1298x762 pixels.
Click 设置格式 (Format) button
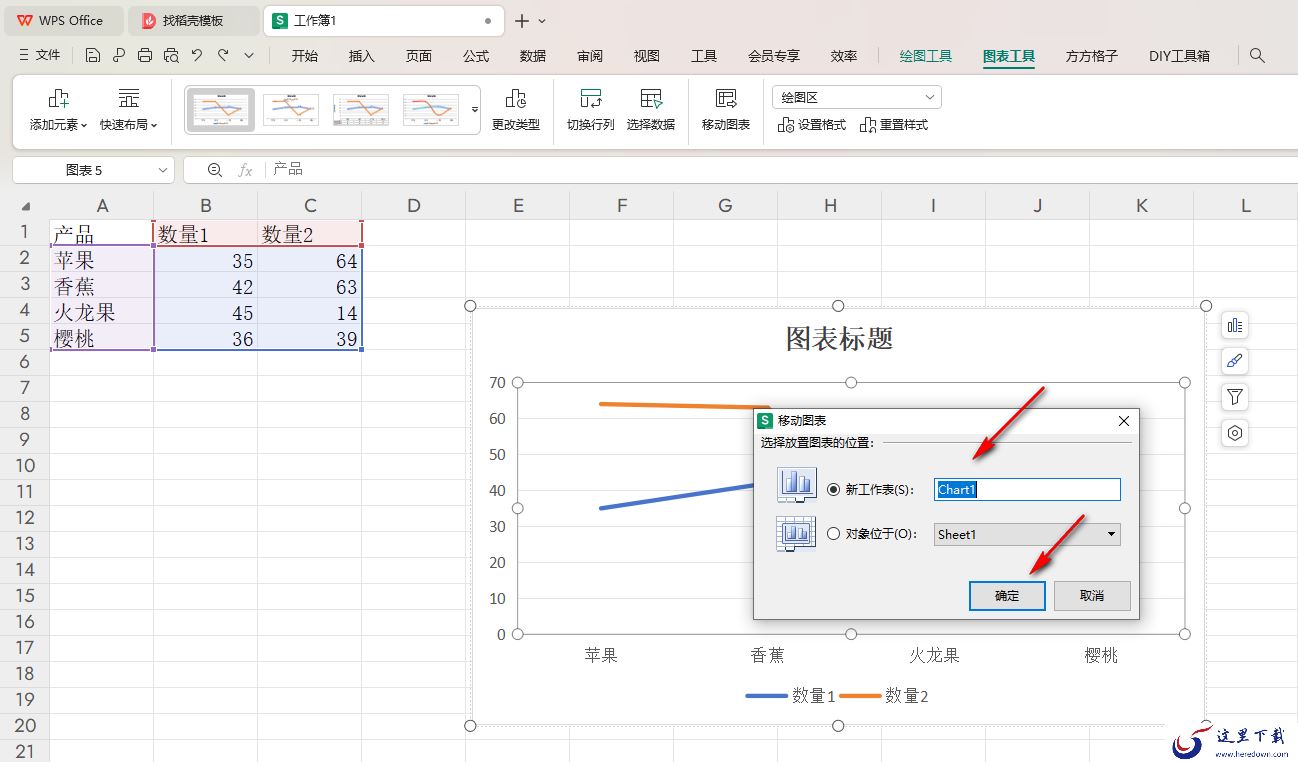(812, 125)
